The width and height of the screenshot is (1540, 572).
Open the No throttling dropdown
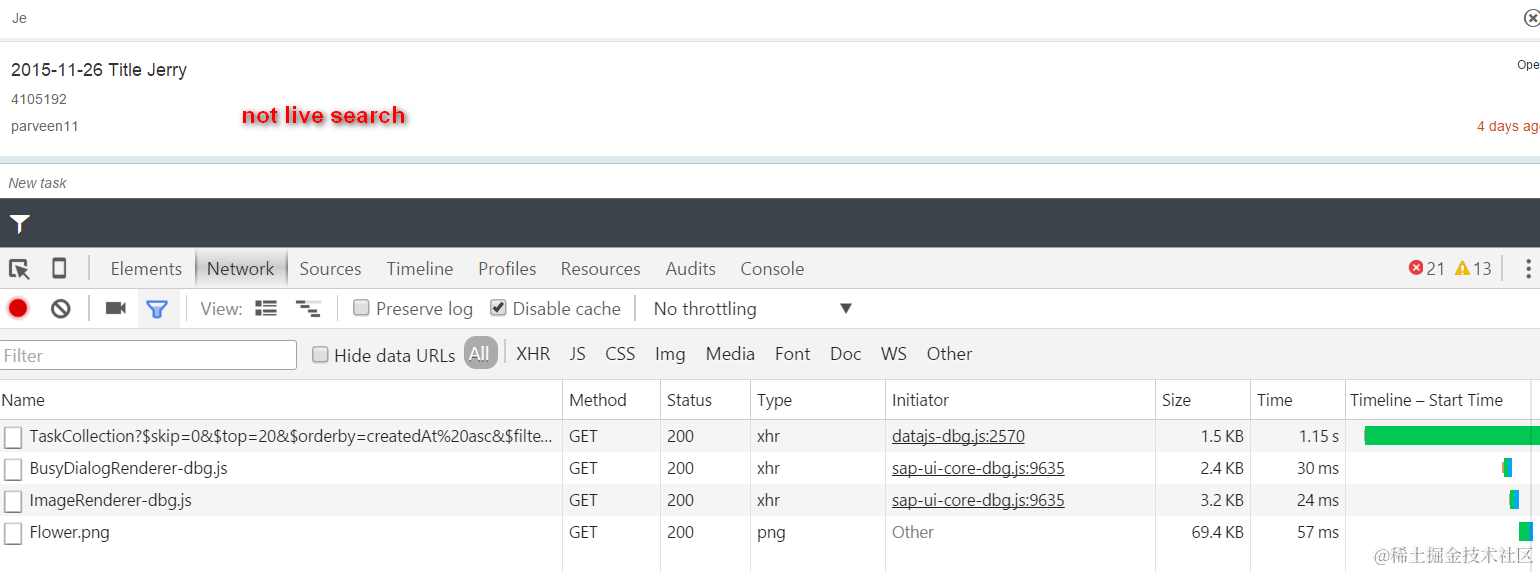[x=752, y=308]
